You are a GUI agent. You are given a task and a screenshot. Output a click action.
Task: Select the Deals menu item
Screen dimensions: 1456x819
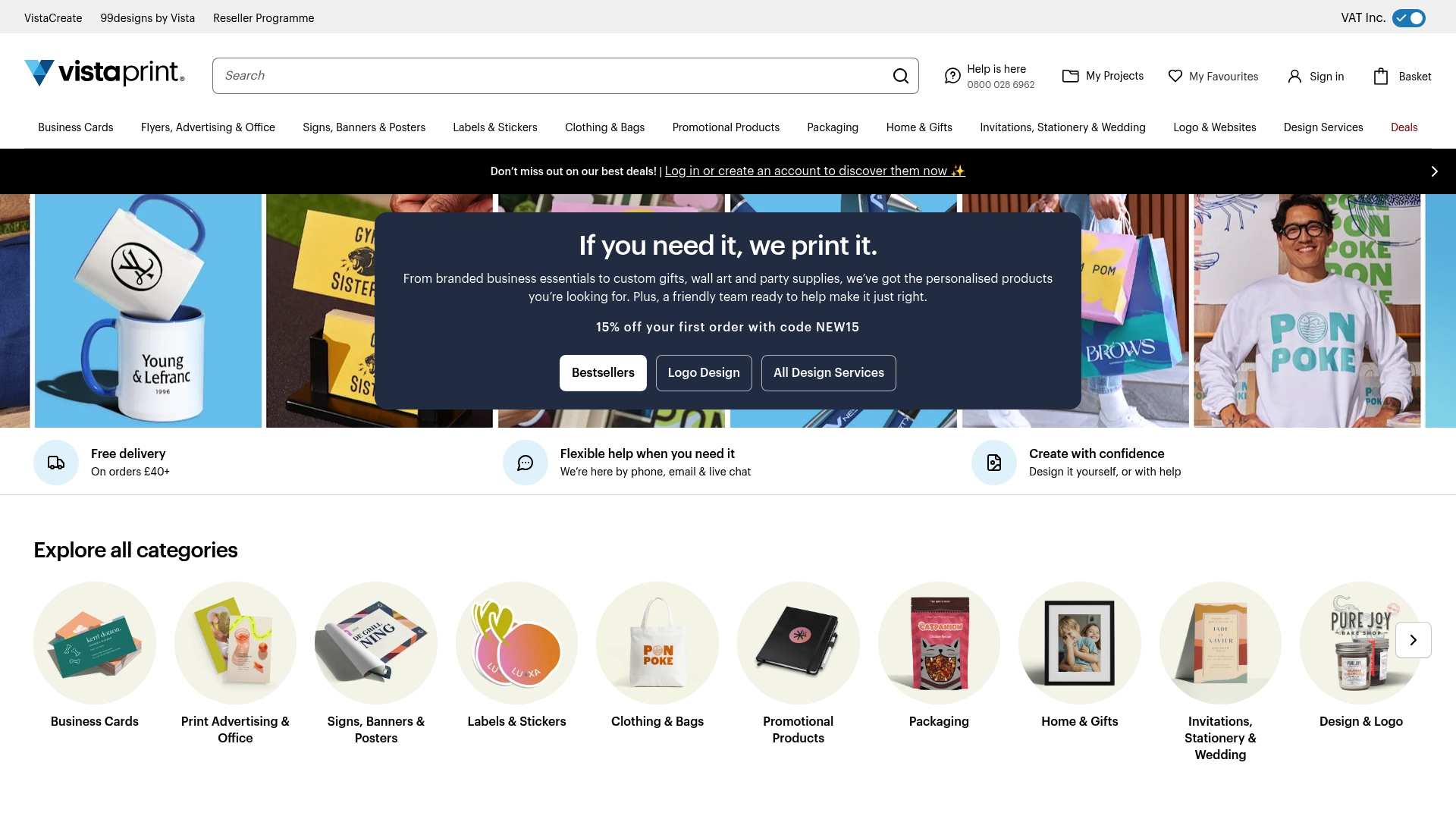[x=1404, y=127]
